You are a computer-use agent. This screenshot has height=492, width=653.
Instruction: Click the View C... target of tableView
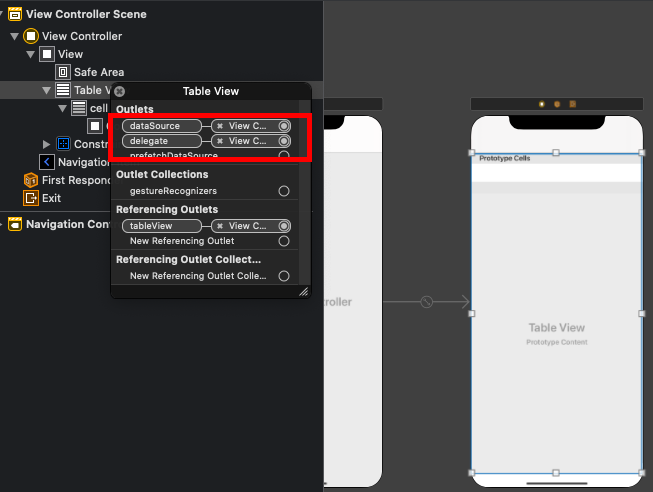coord(247,226)
